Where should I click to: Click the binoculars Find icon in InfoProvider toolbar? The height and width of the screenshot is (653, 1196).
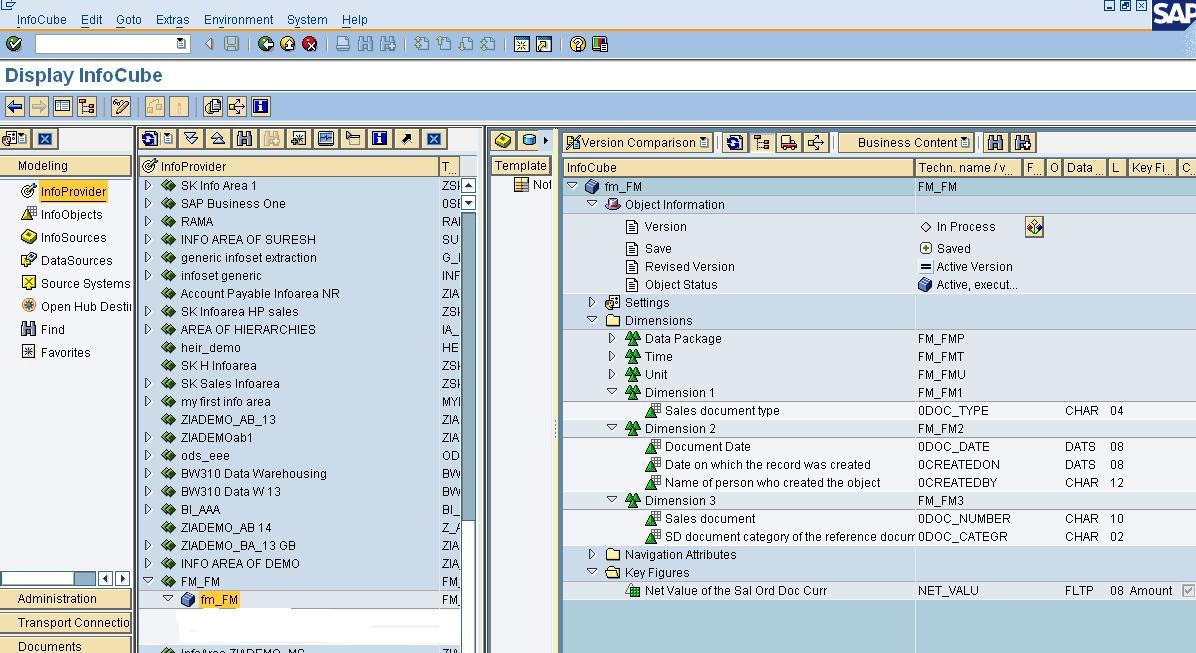tap(245, 139)
